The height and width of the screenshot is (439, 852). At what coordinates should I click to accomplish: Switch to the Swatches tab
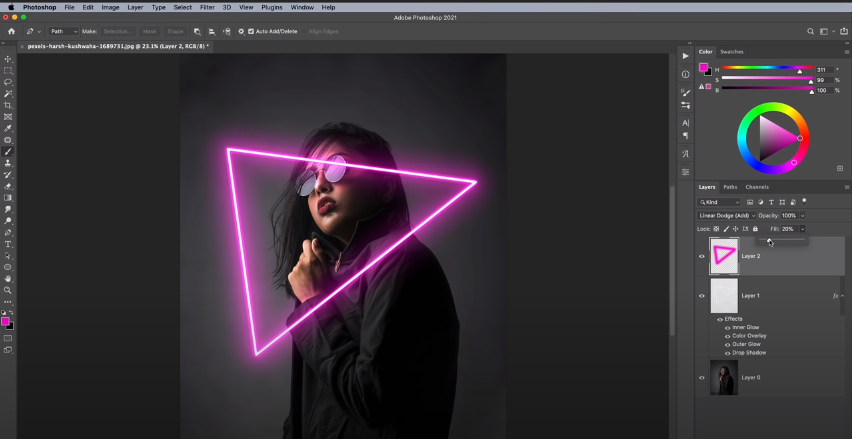click(732, 51)
